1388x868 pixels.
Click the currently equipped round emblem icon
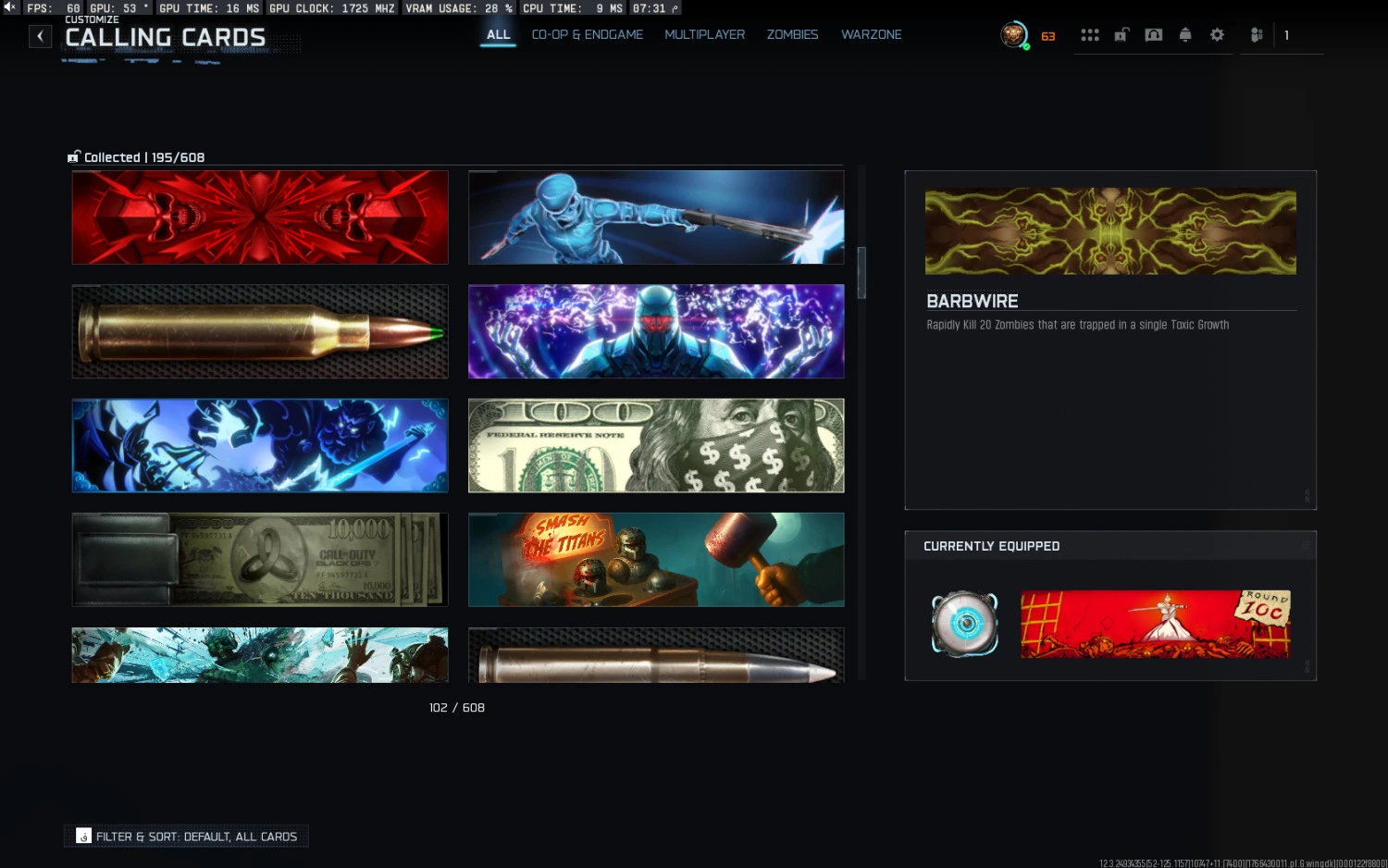point(964,624)
